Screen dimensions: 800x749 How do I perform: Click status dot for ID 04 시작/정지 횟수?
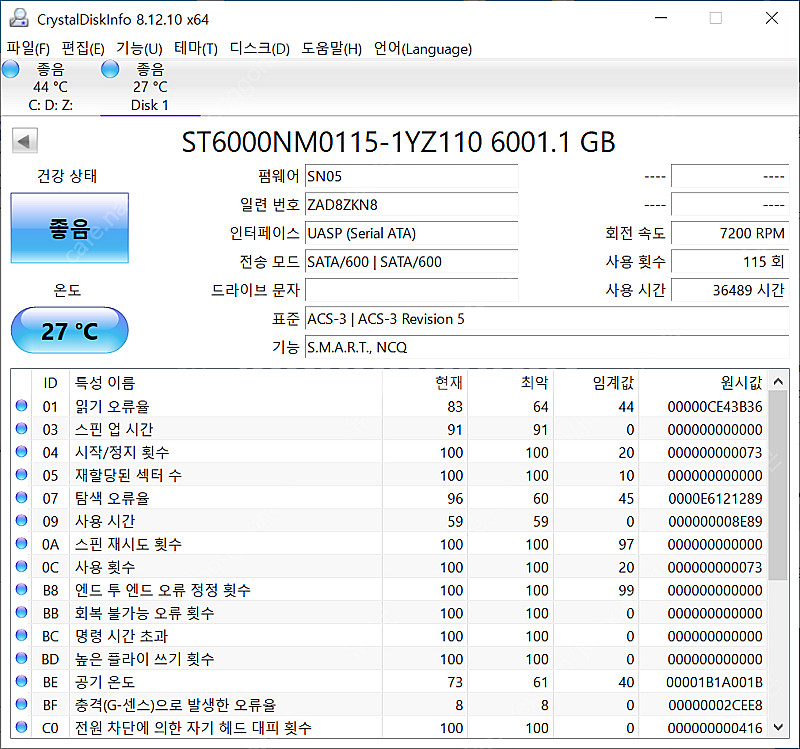(x=21, y=452)
